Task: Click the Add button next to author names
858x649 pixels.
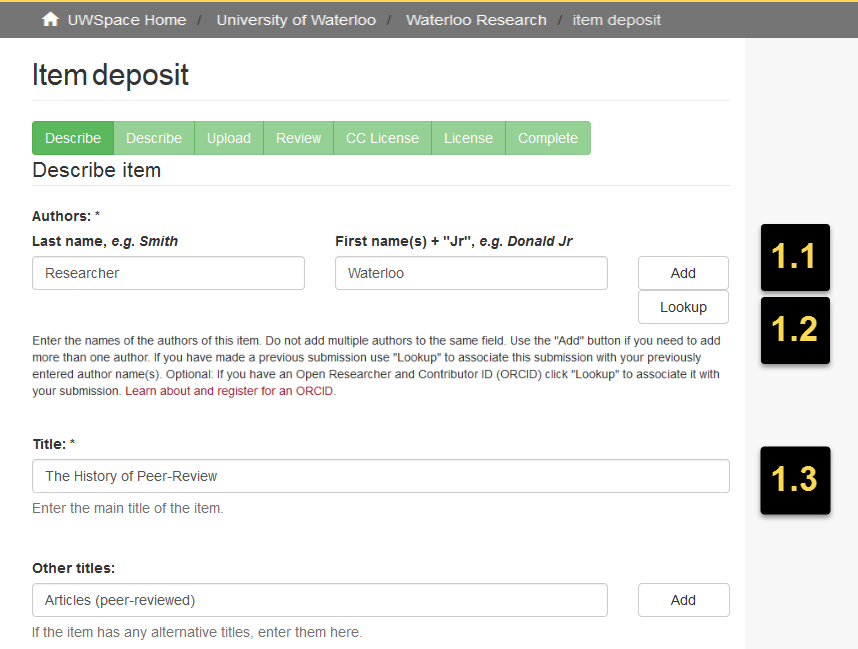Action: coord(683,272)
